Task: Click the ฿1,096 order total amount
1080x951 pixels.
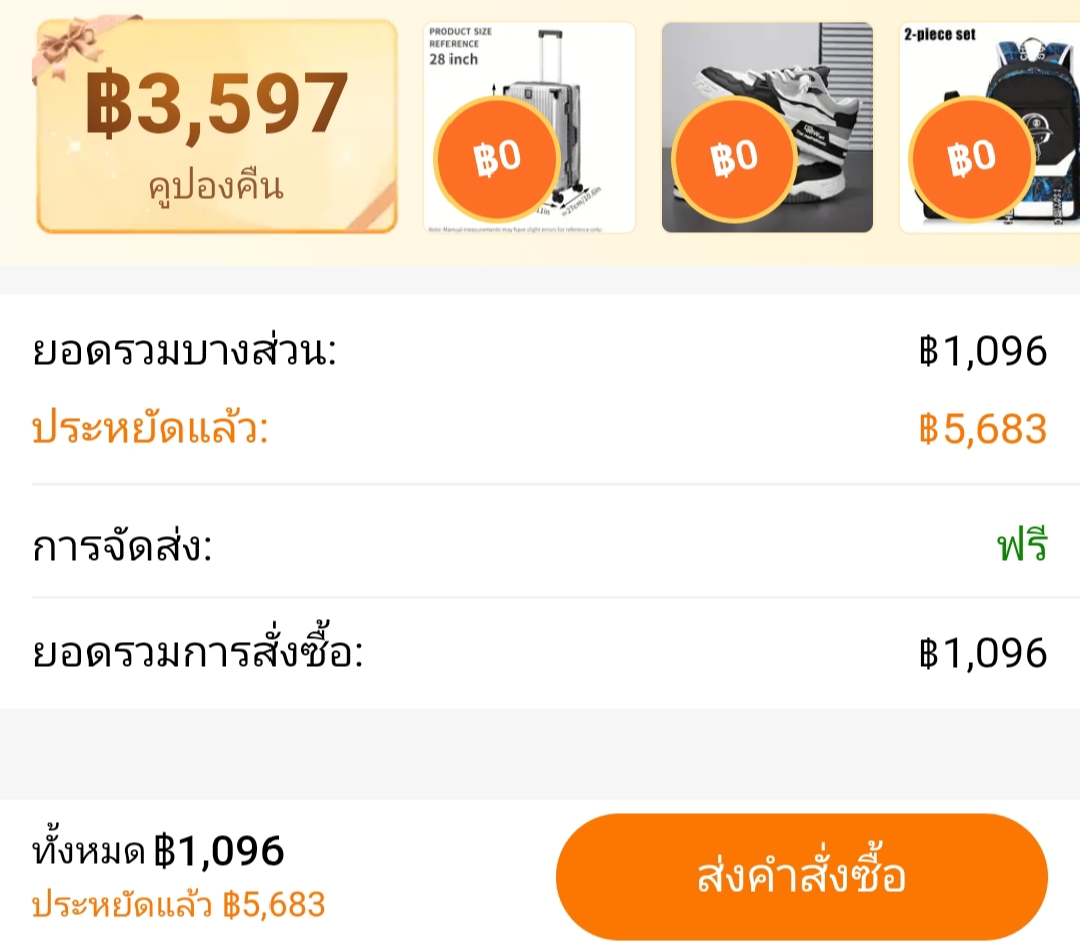Action: click(983, 654)
